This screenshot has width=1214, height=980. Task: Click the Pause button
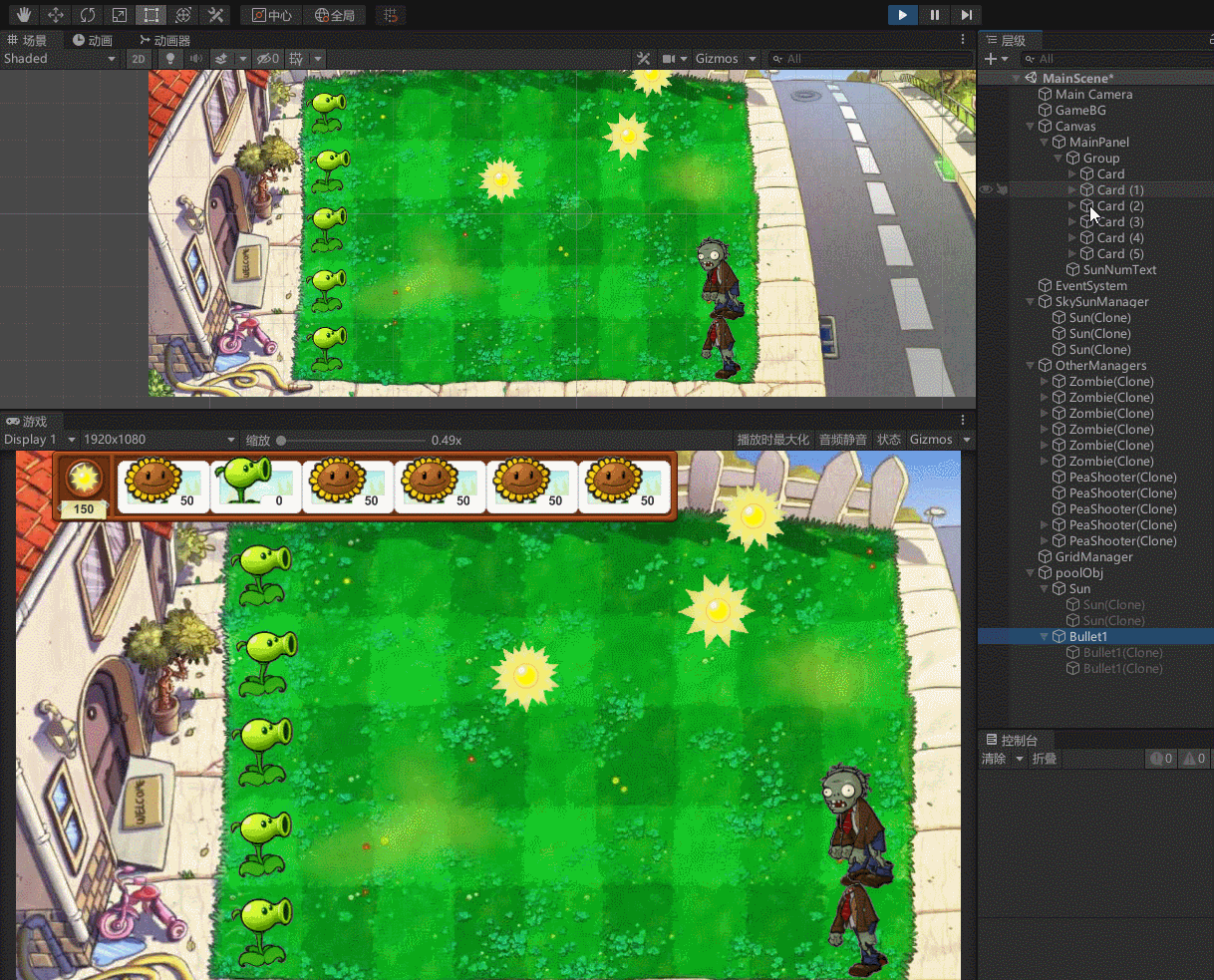(934, 15)
